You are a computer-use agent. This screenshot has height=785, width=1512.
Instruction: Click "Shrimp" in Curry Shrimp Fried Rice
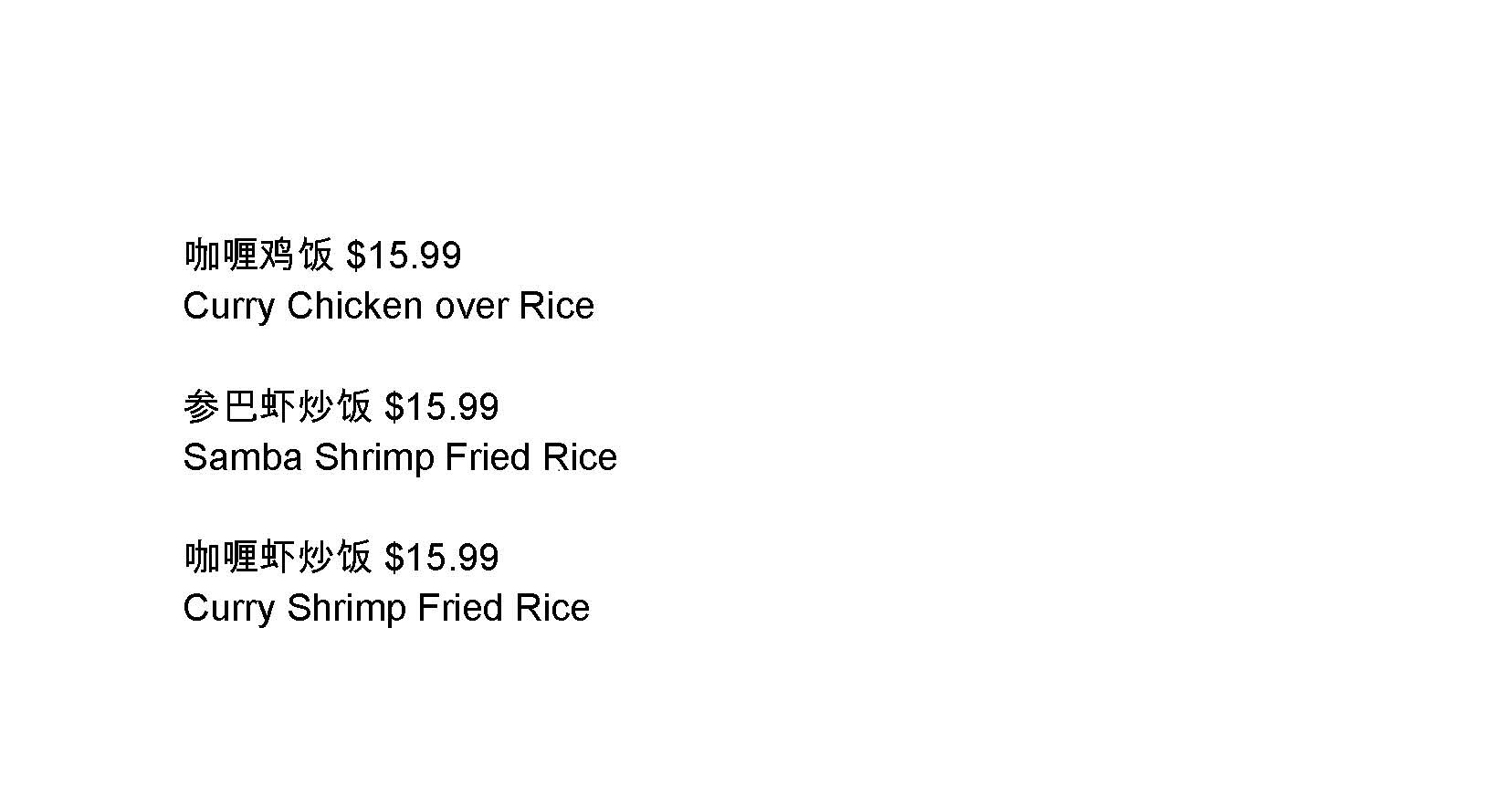[347, 608]
